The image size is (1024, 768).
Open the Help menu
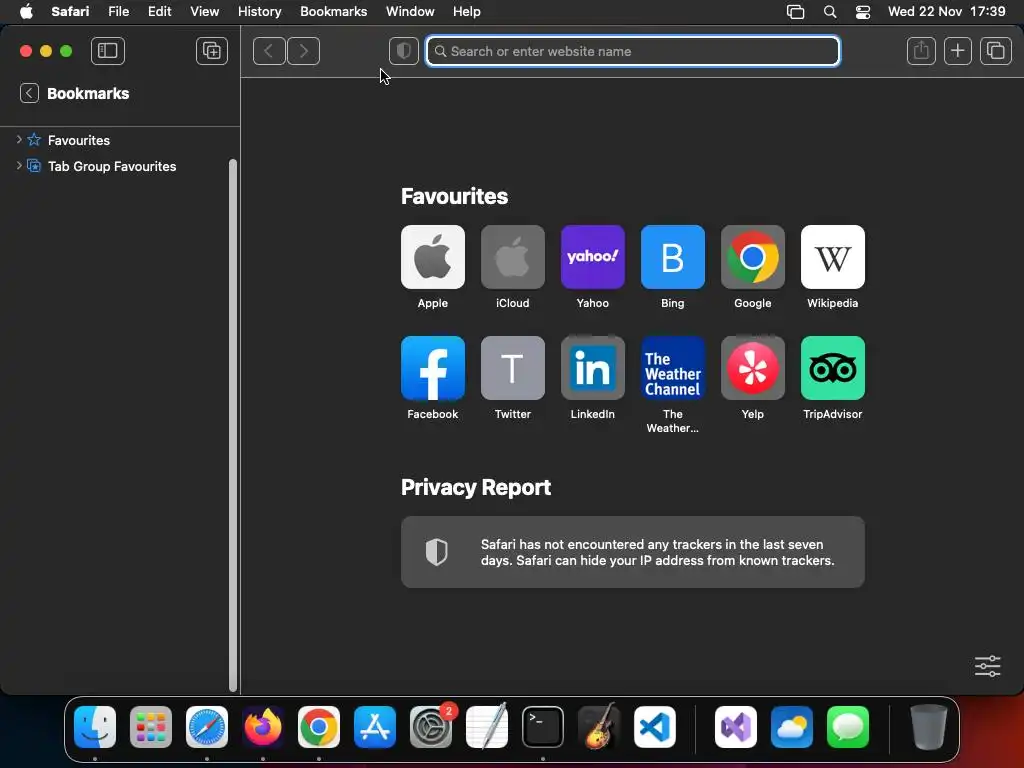coord(466,12)
